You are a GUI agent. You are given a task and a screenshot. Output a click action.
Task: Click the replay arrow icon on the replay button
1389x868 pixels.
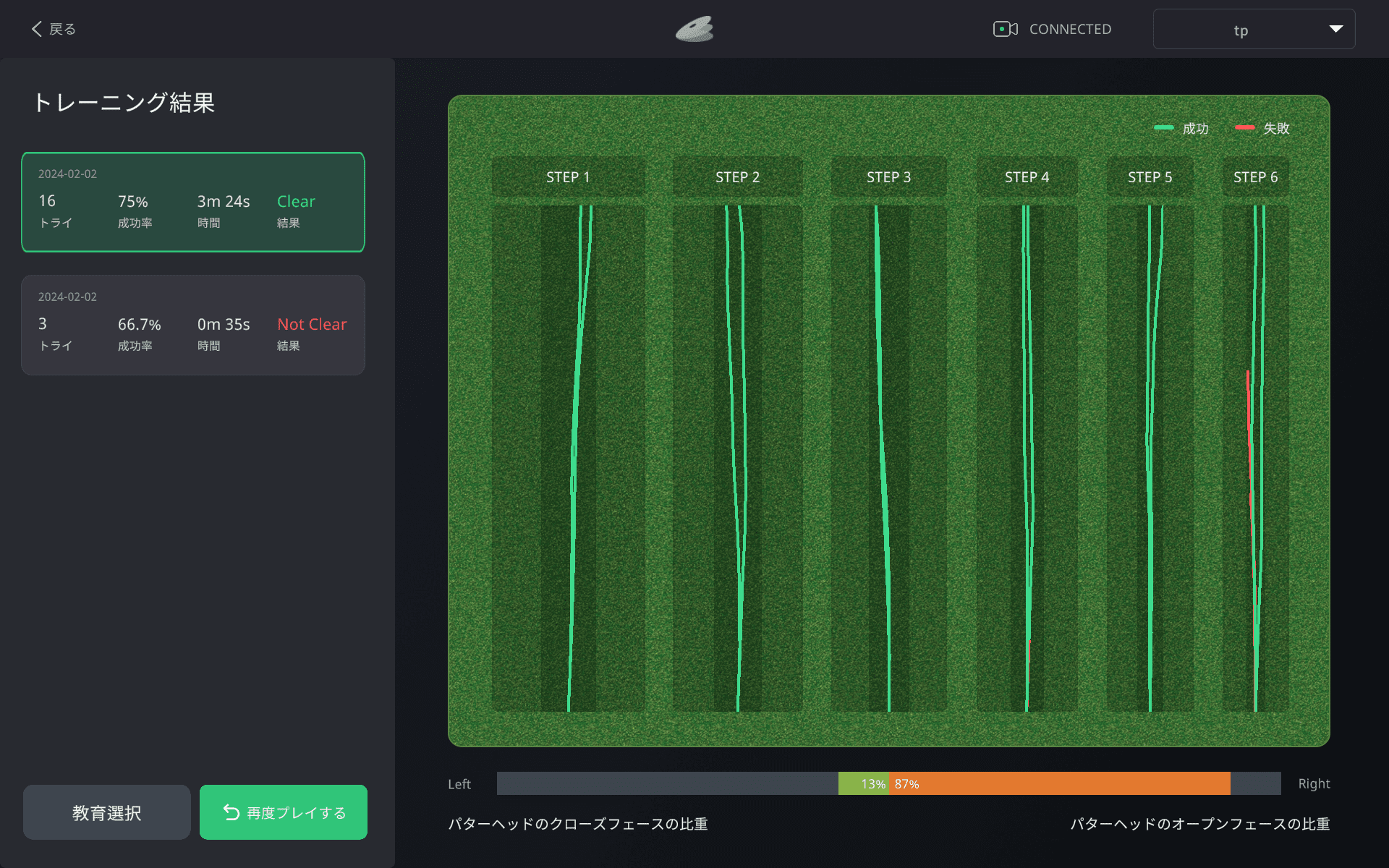[x=231, y=812]
